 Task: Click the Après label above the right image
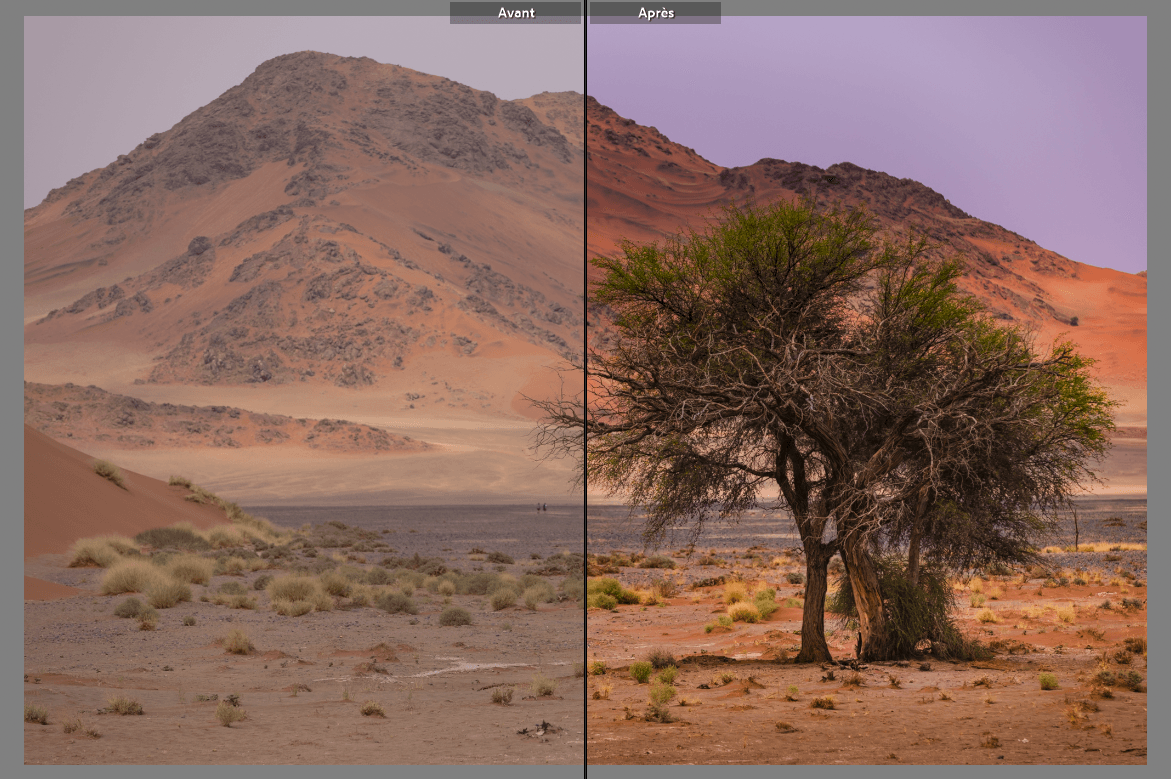point(655,13)
